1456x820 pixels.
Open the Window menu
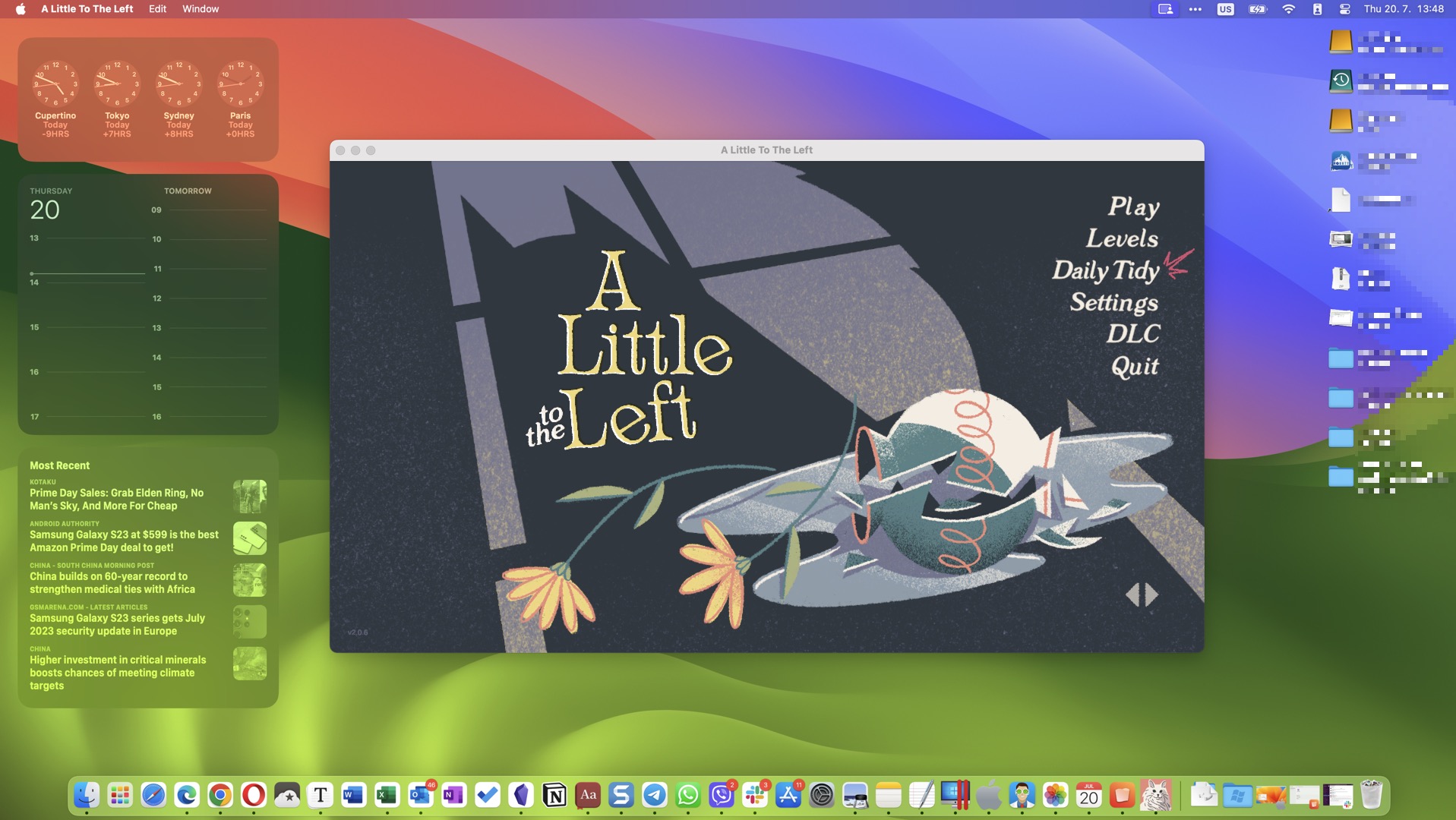pyautogui.click(x=201, y=9)
